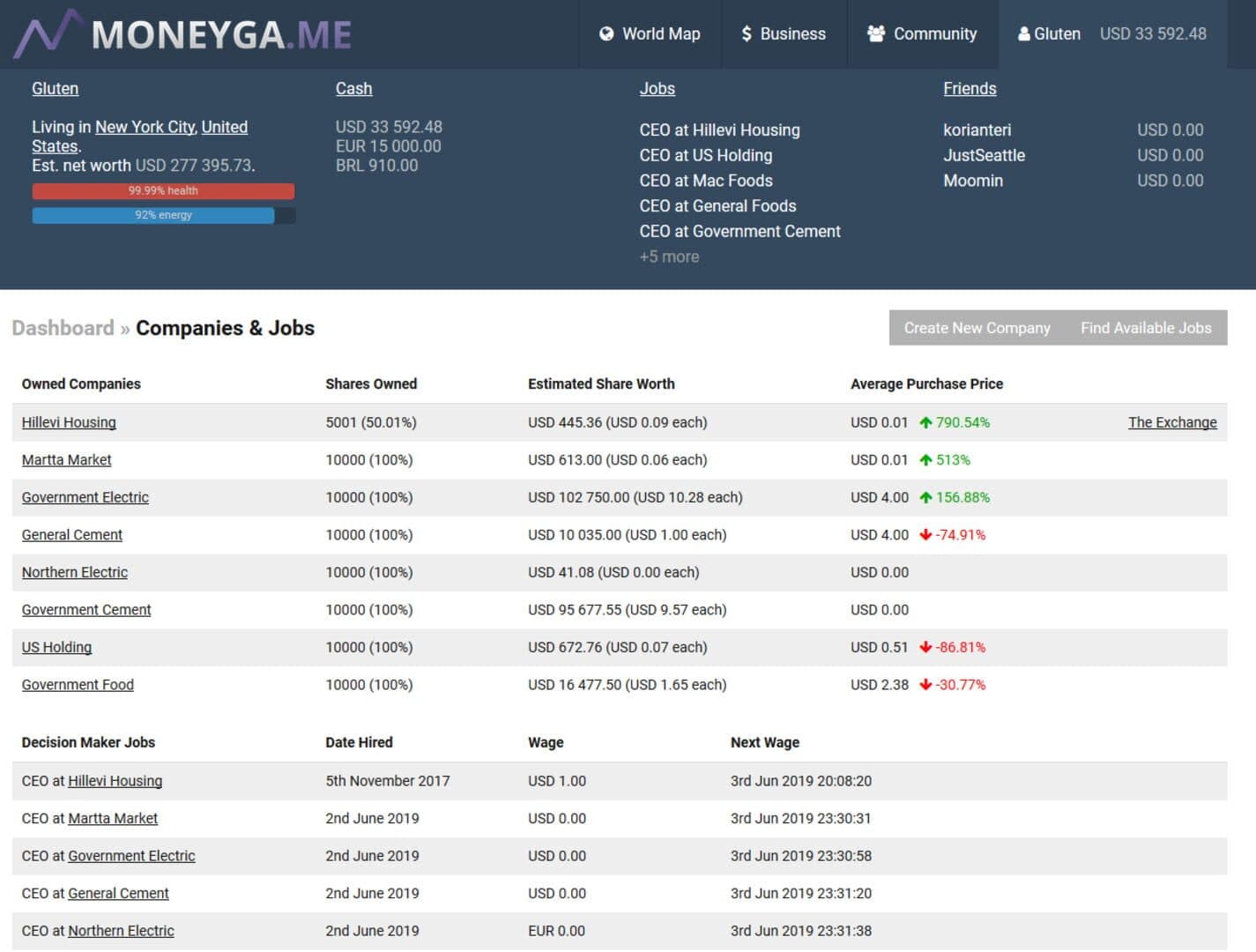Image resolution: width=1256 pixels, height=952 pixels.
Task: Click the globe icon beside World Map
Action: pos(606,33)
